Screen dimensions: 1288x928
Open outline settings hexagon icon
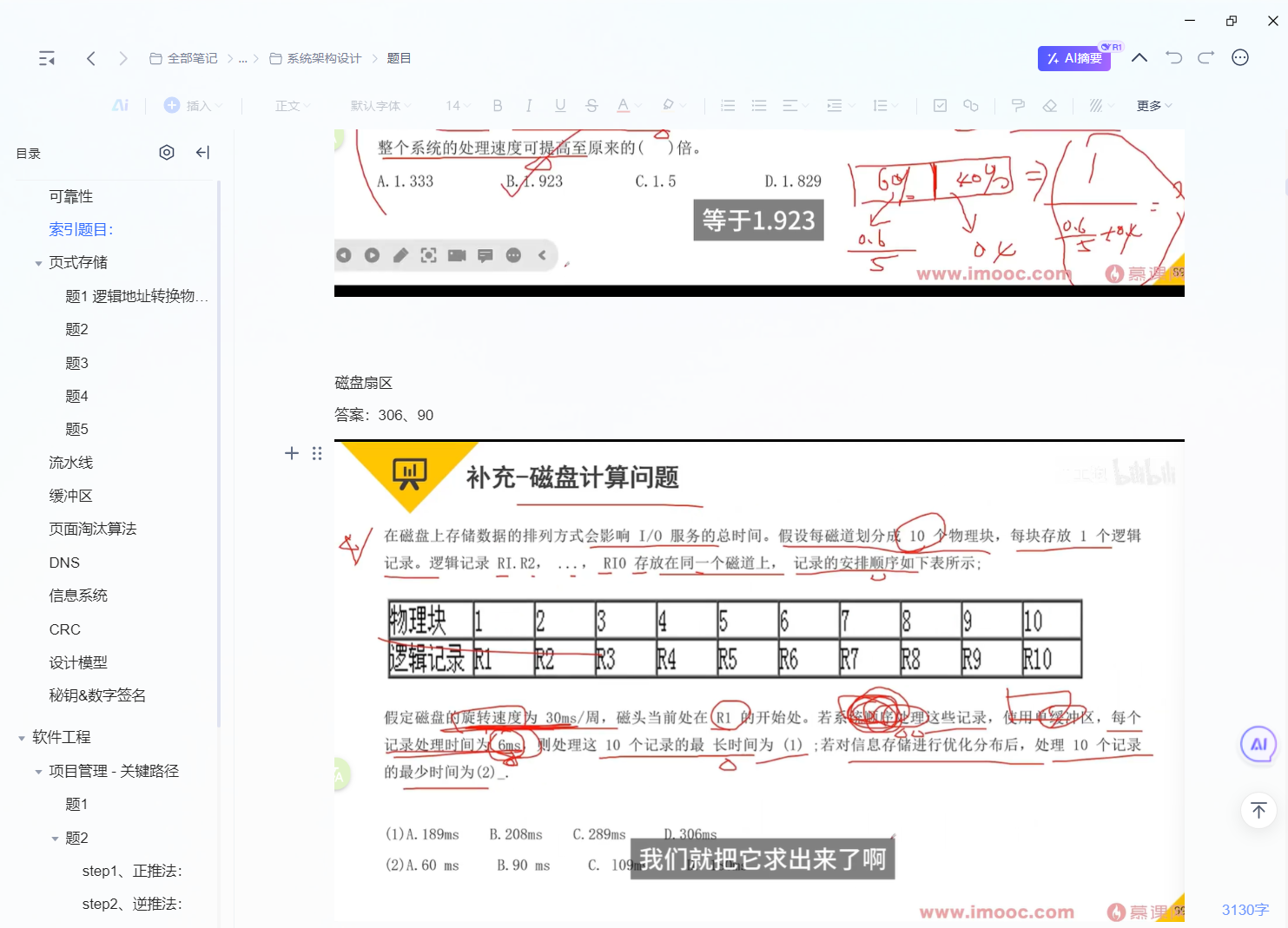(x=167, y=153)
